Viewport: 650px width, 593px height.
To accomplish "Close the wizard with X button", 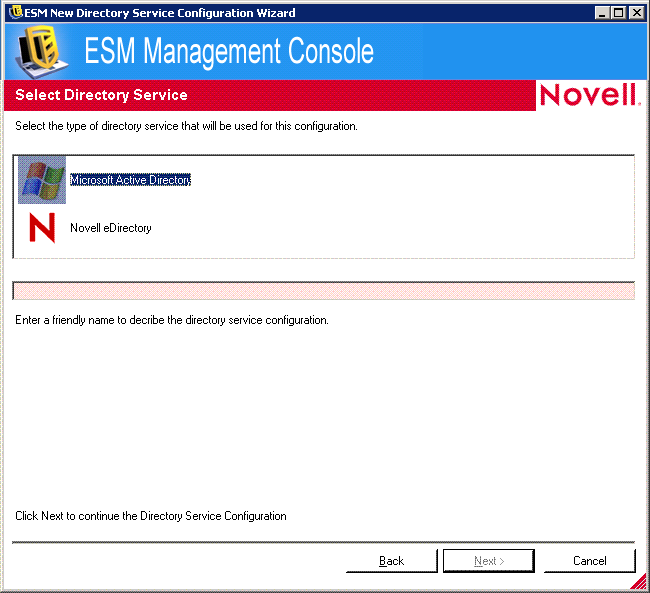I will pos(636,13).
